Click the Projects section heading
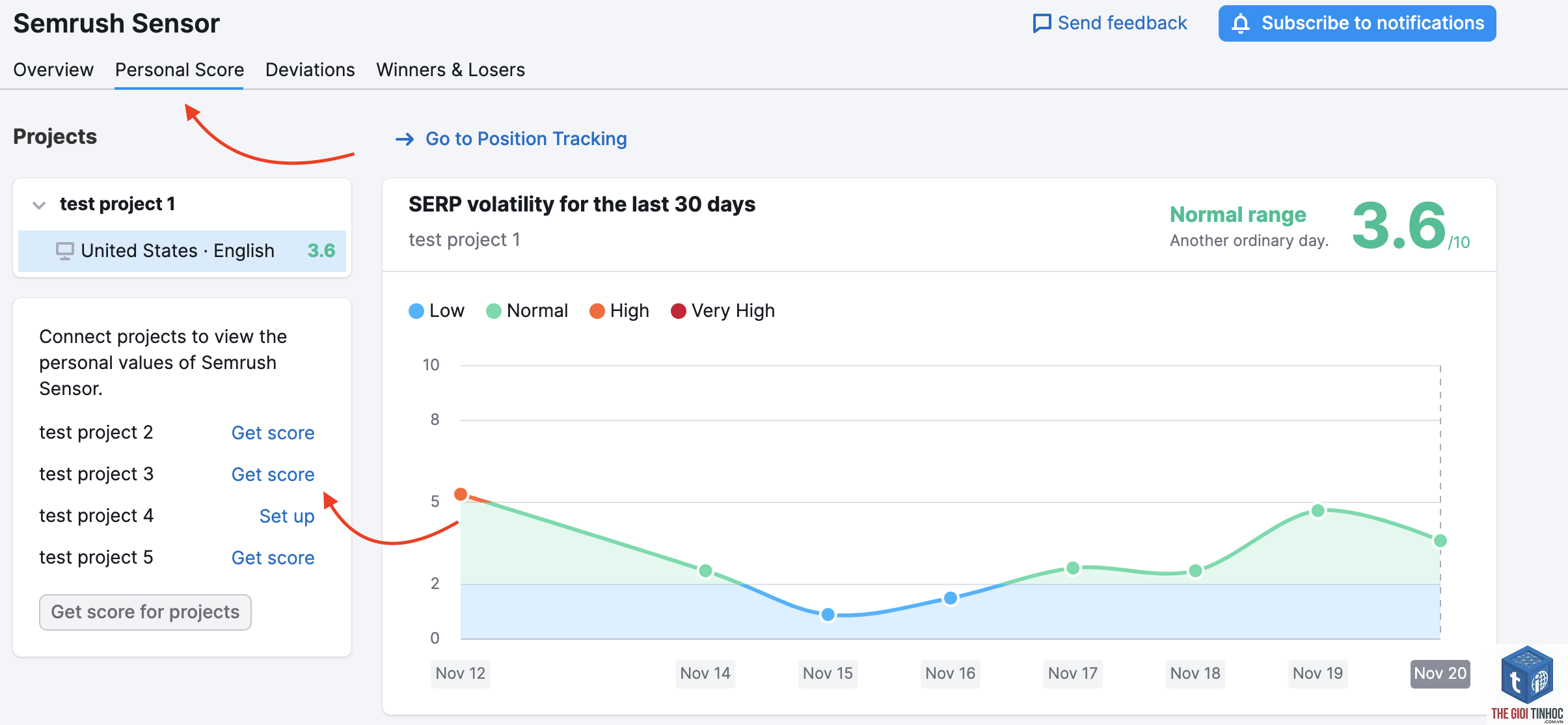 coord(55,137)
